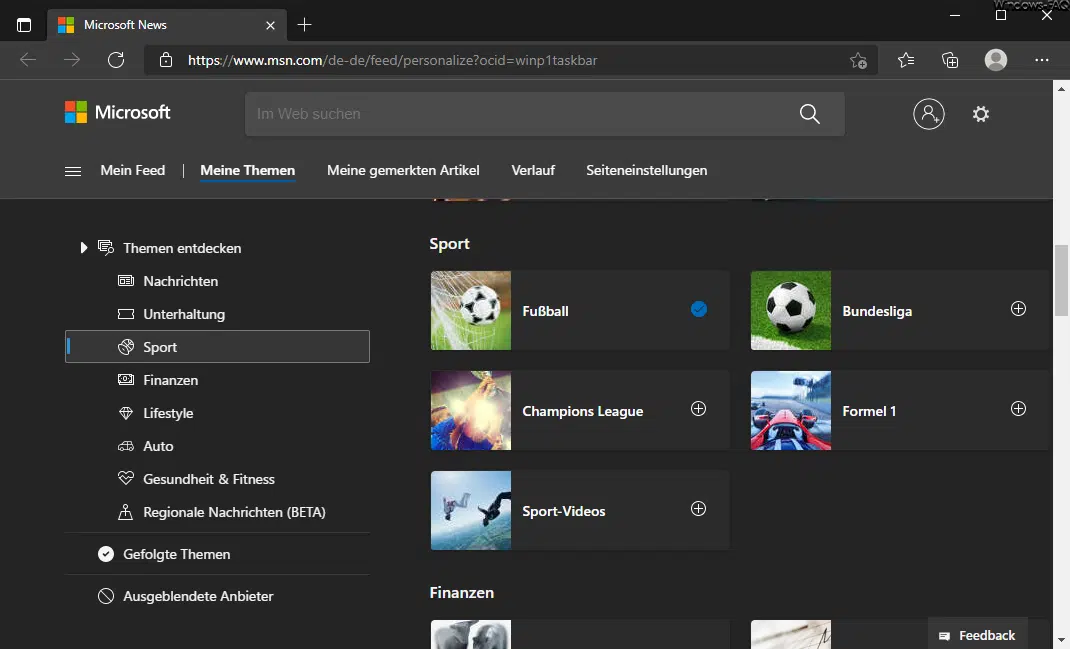Open the browser profile avatar
This screenshot has height=649, width=1070.
pyautogui.click(x=996, y=60)
